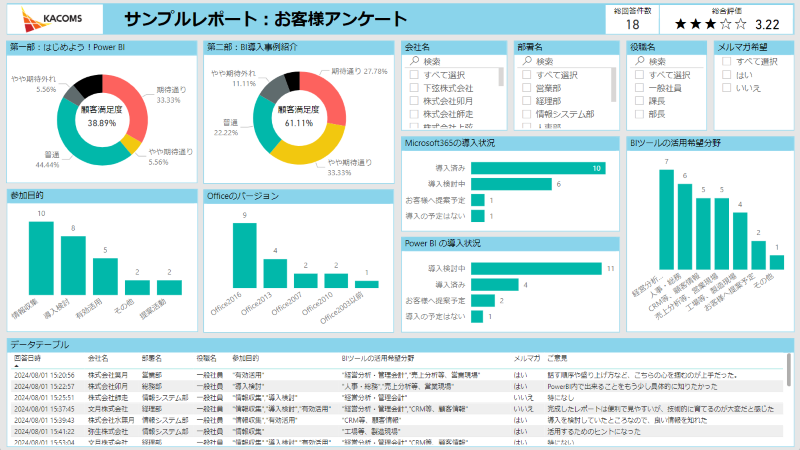This screenshot has height=450, width=800.
Task: Check 部長 in the 役職名 slicer
Action: pyautogui.click(x=639, y=114)
